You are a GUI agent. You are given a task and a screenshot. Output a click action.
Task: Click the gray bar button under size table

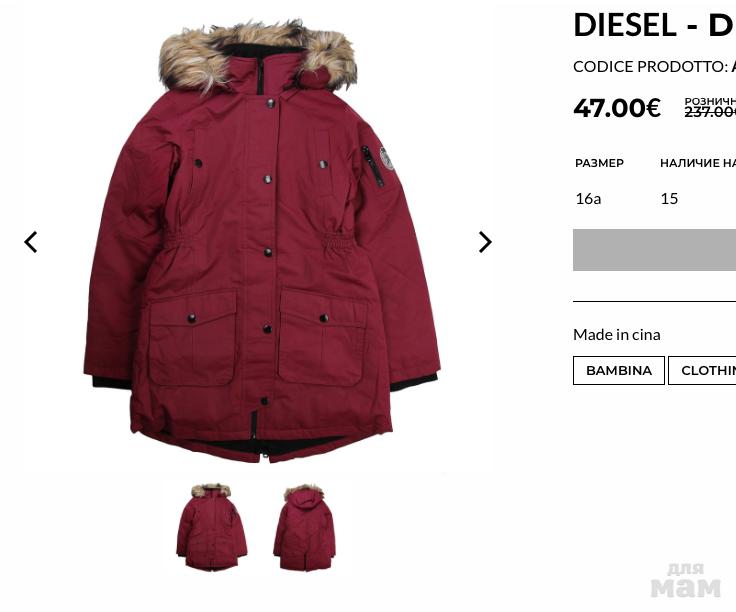[654, 250]
